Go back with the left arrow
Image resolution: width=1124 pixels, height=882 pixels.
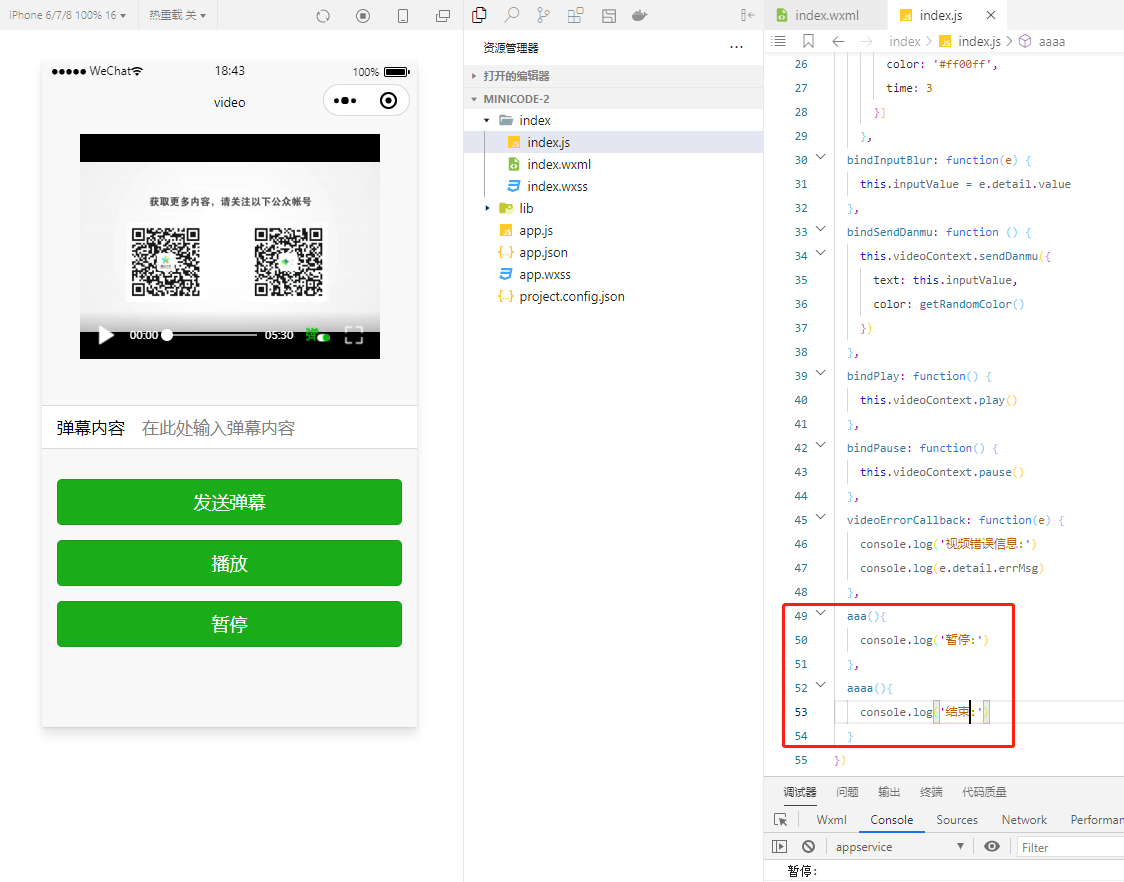(838, 41)
